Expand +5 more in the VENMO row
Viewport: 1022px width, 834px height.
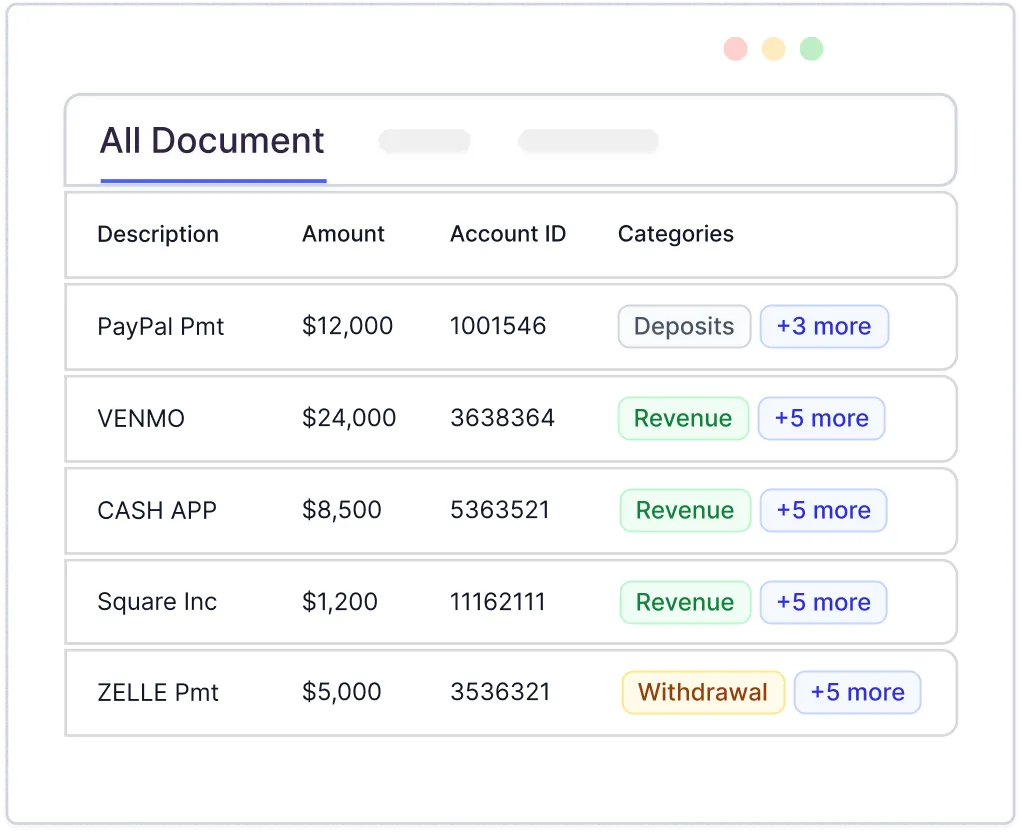pyautogui.click(x=821, y=418)
